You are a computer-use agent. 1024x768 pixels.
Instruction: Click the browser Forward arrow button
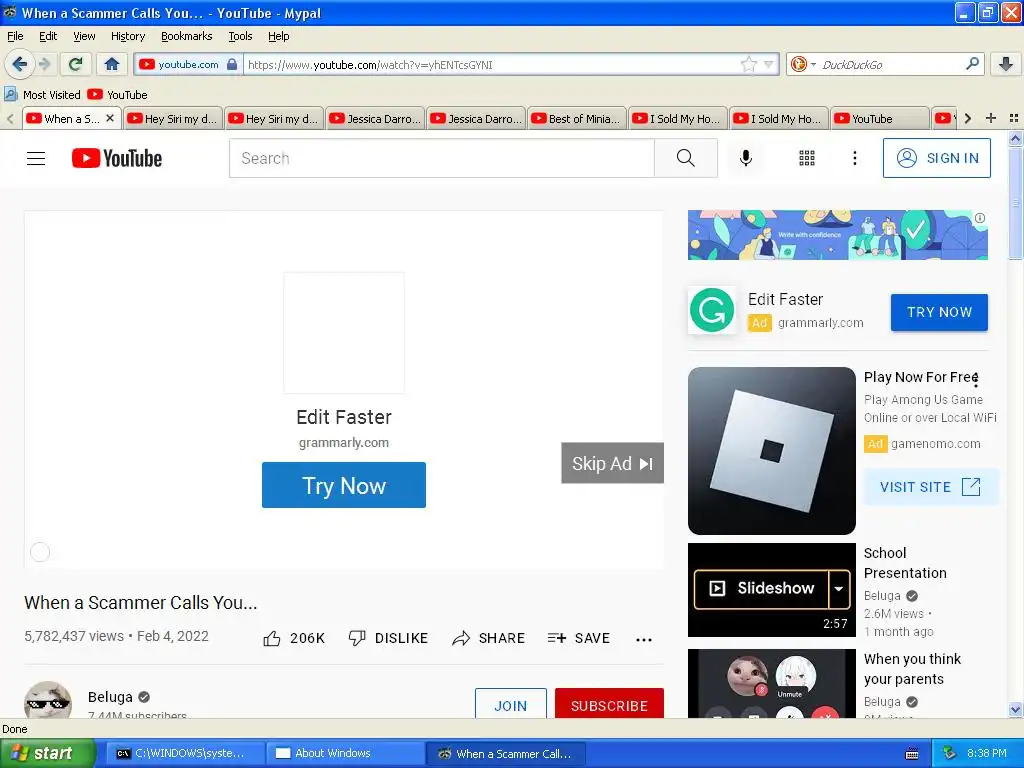pos(45,64)
